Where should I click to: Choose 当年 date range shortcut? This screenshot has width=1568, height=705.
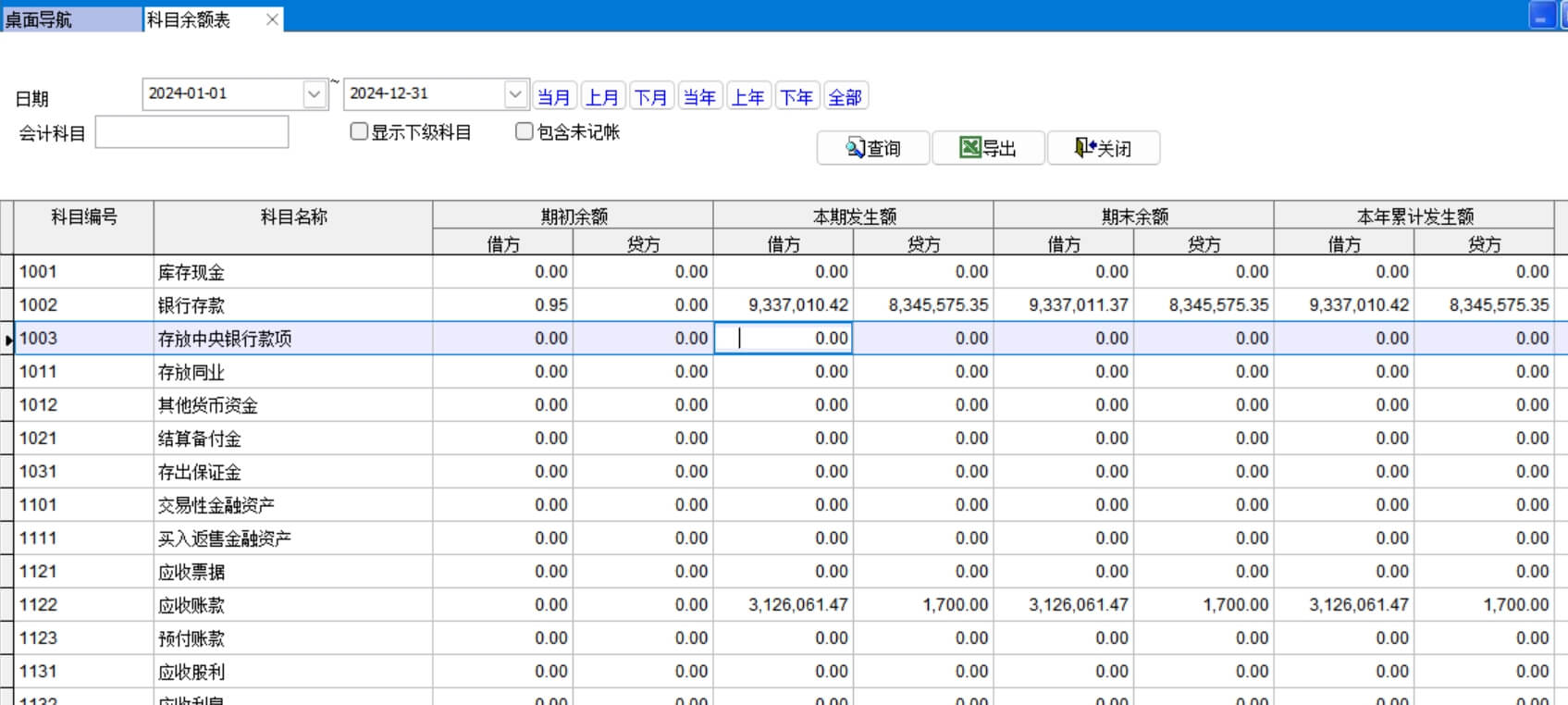[699, 97]
